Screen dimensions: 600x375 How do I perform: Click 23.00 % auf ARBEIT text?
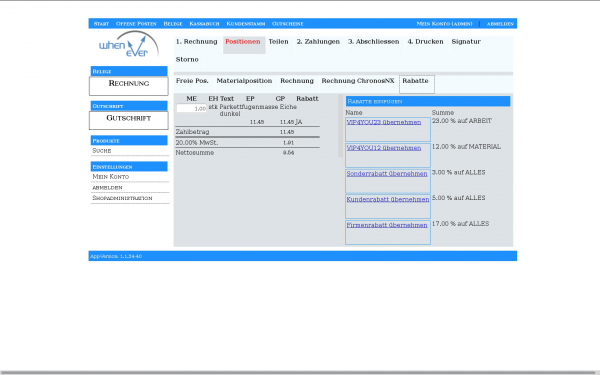pyautogui.click(x=462, y=121)
